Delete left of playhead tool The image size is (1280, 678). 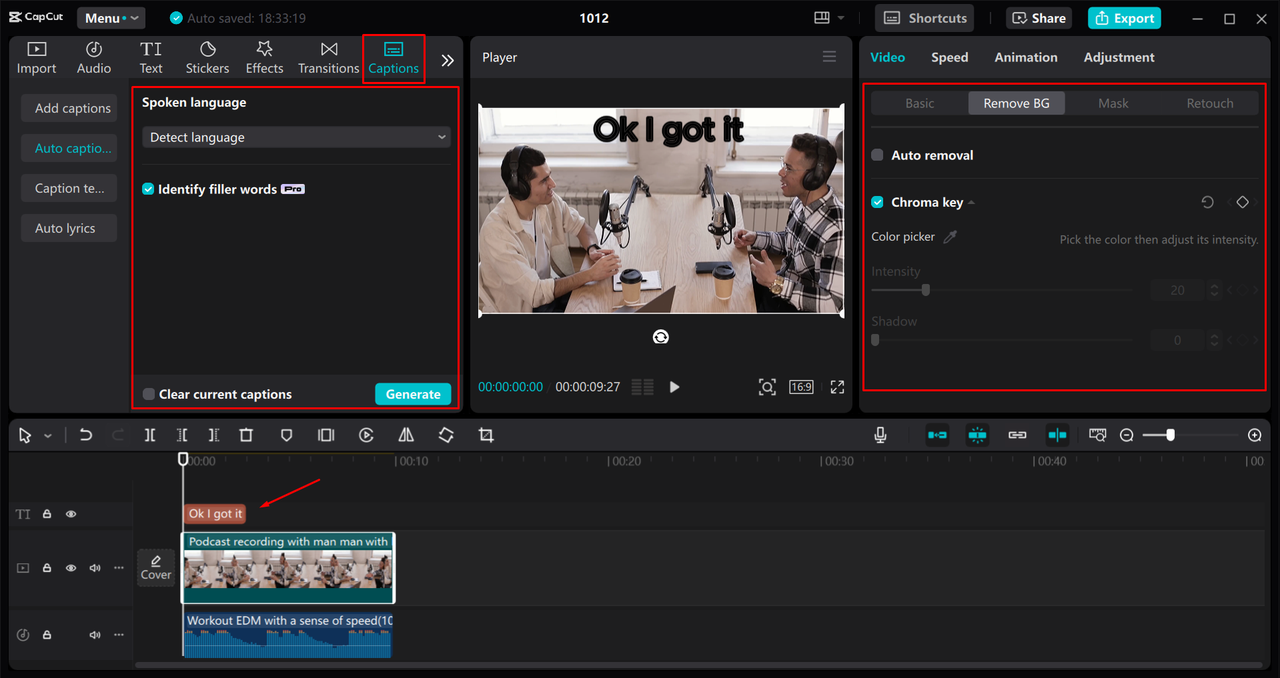(x=182, y=435)
